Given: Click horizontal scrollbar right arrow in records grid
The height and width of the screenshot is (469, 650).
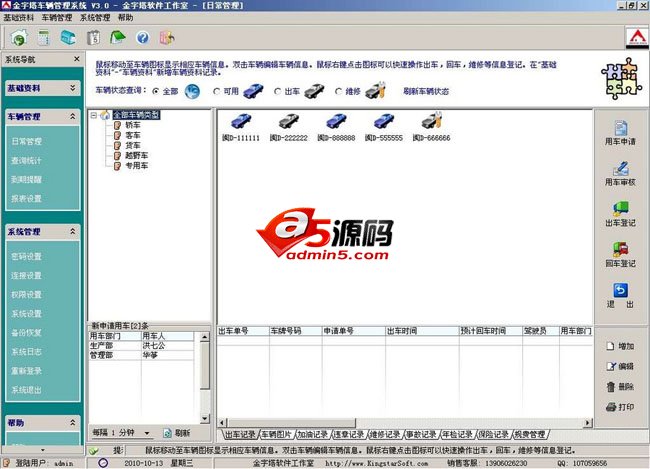Looking at the screenshot, I should coord(587,423).
